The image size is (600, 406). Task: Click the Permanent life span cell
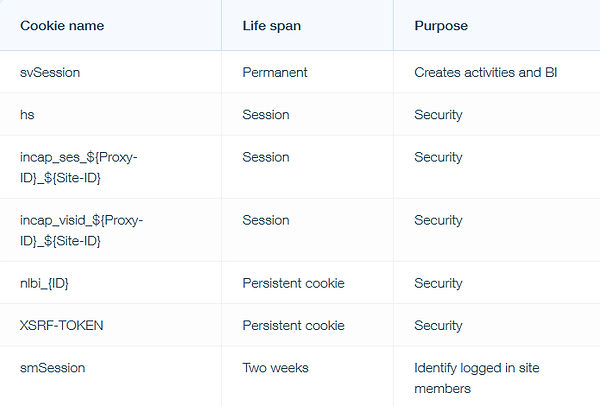tap(275, 72)
